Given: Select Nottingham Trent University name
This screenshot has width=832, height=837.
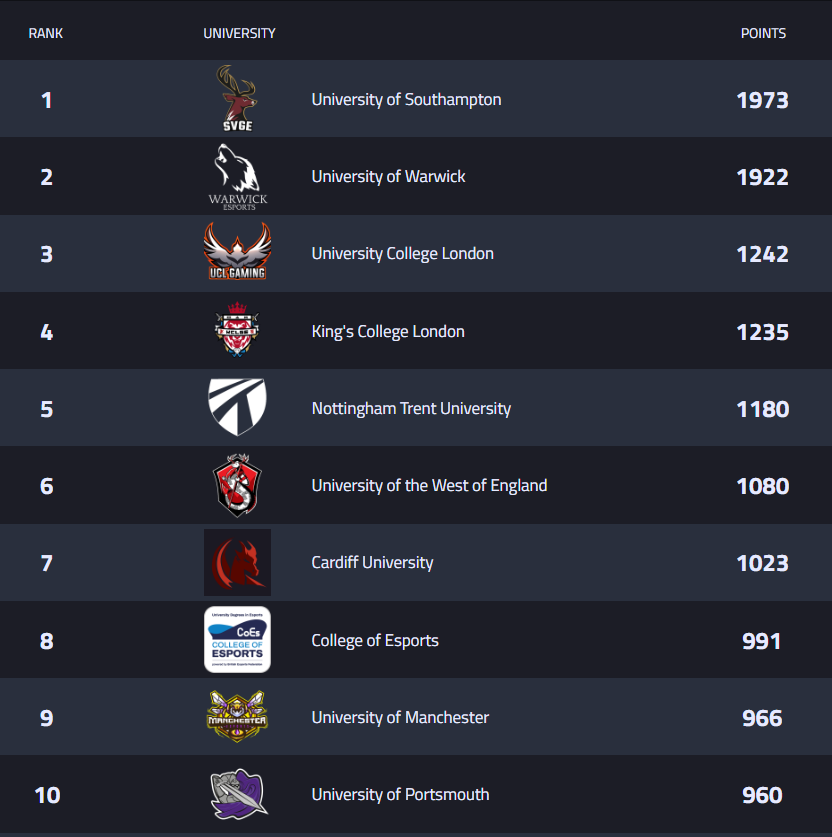Looking at the screenshot, I should click(411, 409).
